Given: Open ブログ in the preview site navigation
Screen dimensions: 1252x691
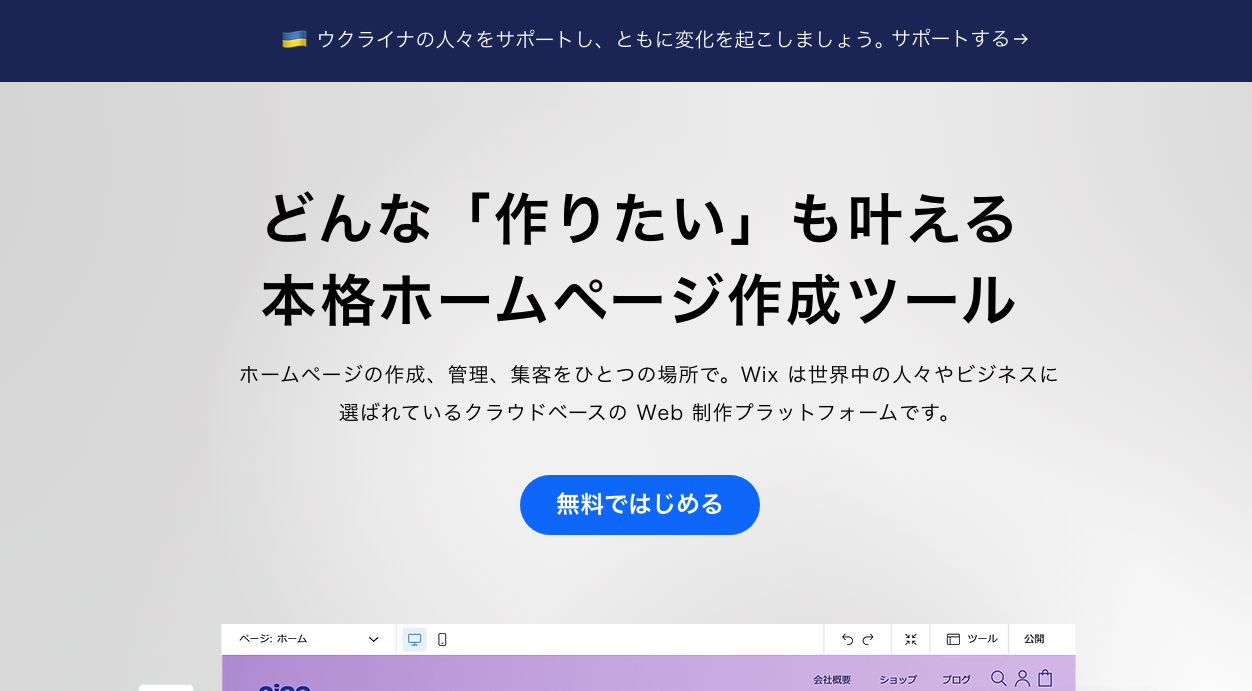Looking at the screenshot, I should [956, 680].
